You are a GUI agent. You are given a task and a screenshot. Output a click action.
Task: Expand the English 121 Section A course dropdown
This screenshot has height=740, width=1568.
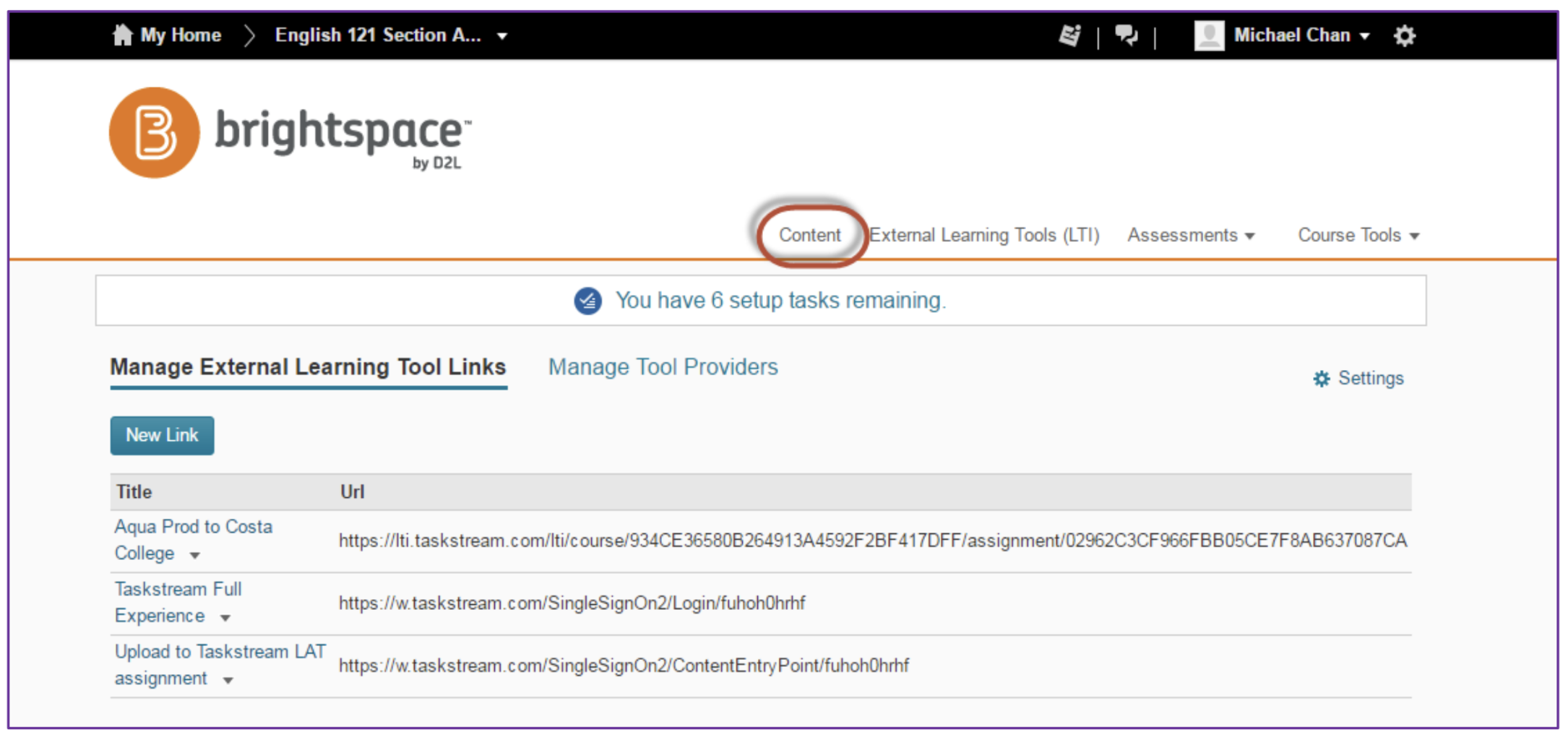(502, 36)
